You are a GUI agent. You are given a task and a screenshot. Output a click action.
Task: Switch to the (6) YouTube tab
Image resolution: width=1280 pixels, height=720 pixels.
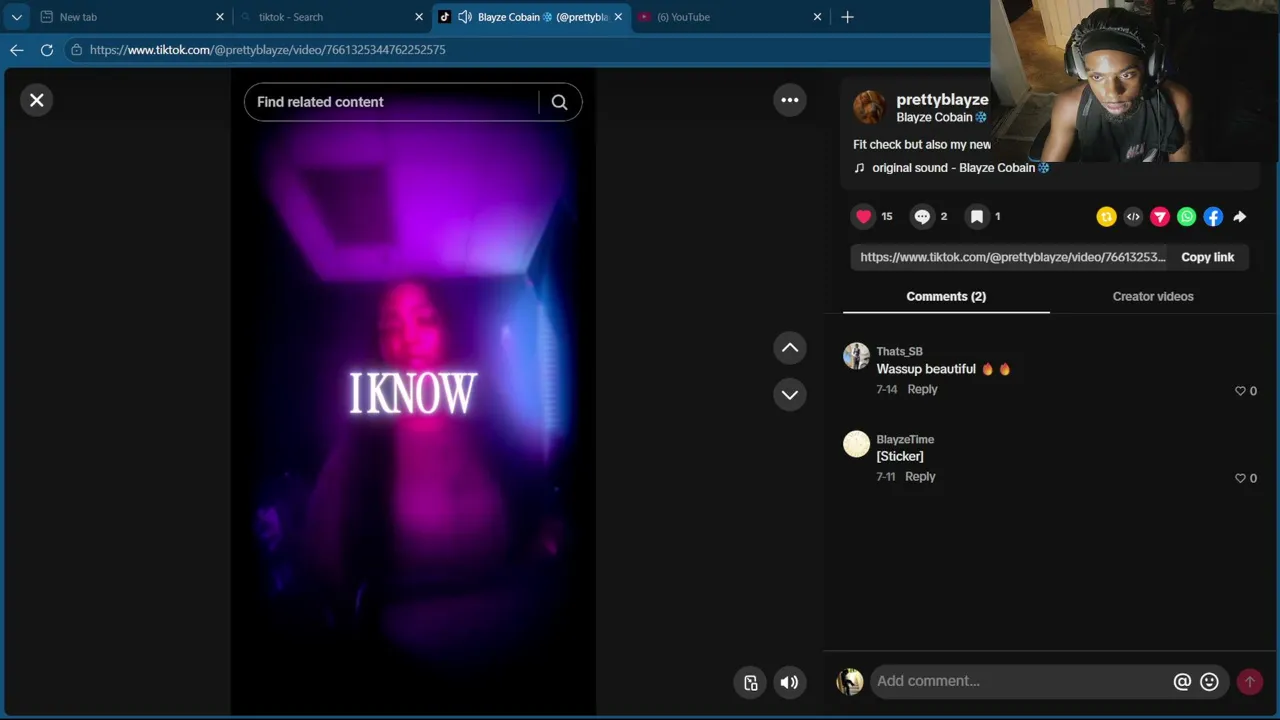tap(730, 17)
